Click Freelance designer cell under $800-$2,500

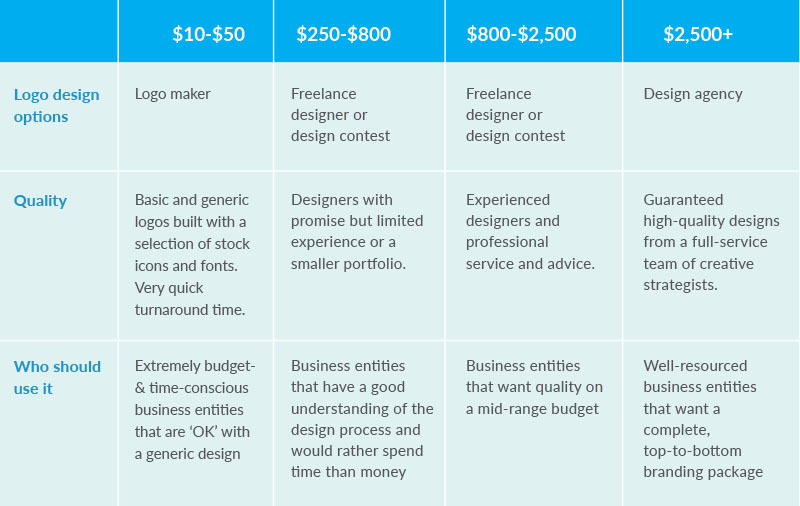515,115
